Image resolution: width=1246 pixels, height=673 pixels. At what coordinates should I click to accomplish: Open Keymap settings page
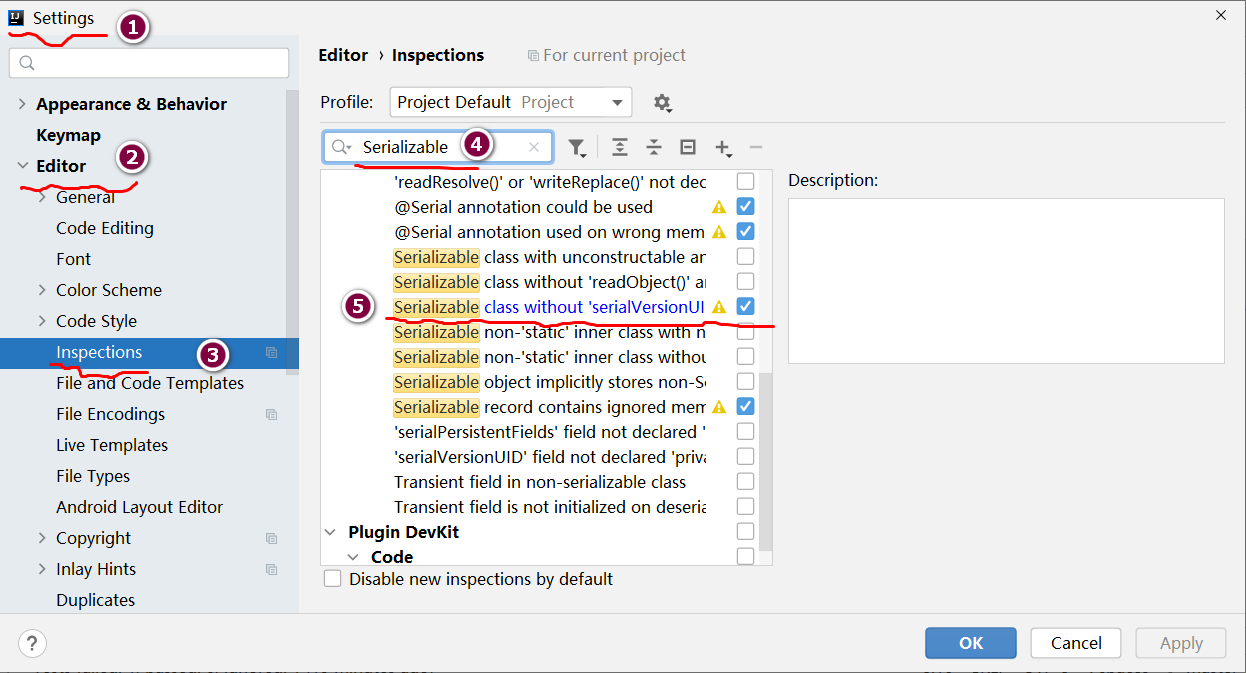tap(68, 135)
